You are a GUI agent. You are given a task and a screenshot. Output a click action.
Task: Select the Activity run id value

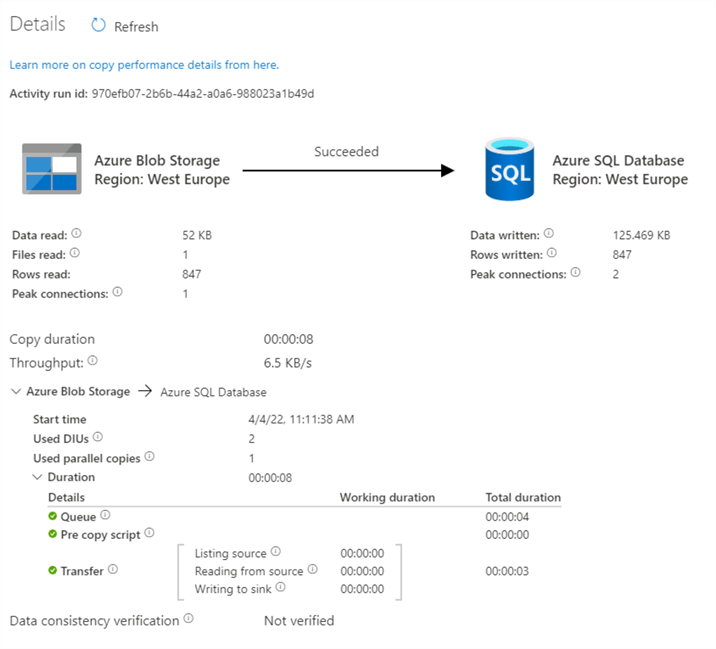click(x=203, y=94)
